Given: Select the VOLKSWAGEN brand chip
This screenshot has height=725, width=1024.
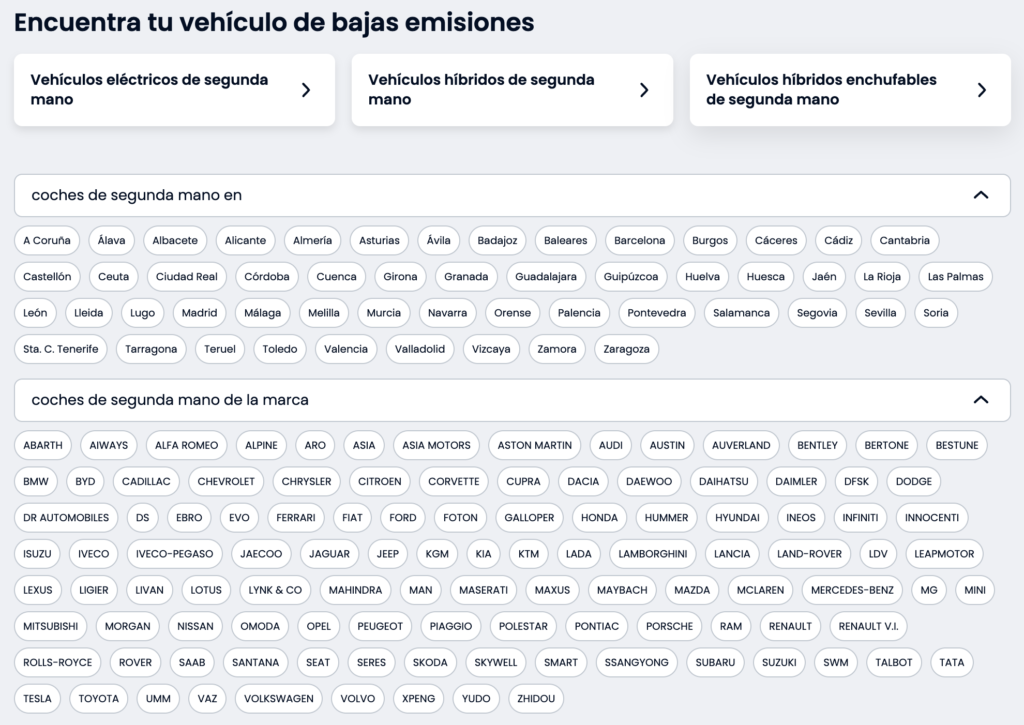Looking at the screenshot, I should 279,698.
